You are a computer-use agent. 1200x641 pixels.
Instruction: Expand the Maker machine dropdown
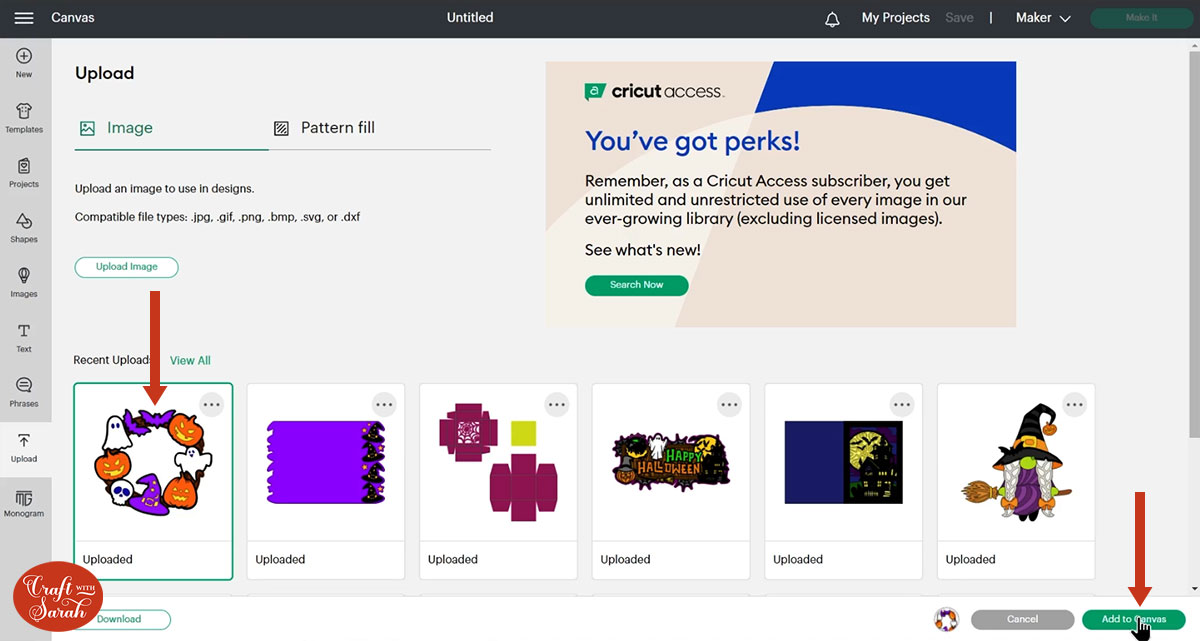point(1043,18)
